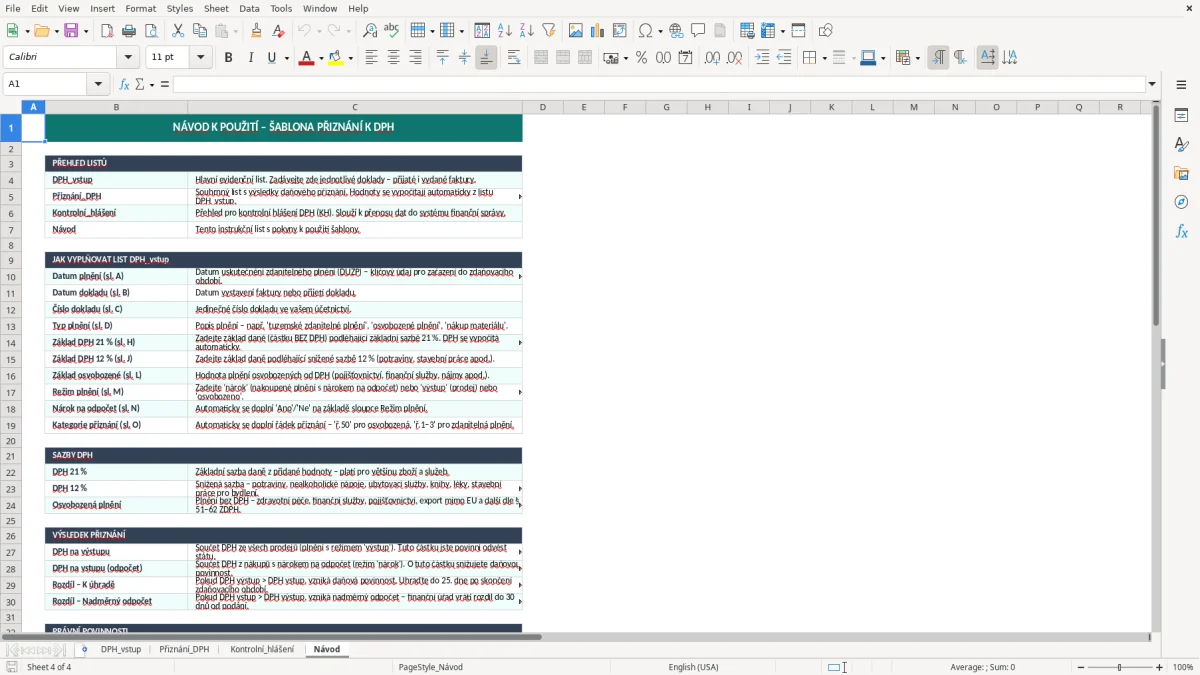The height and width of the screenshot is (675, 1200).
Task: Toggle the AutoFilter funnel icon
Action: [x=549, y=31]
